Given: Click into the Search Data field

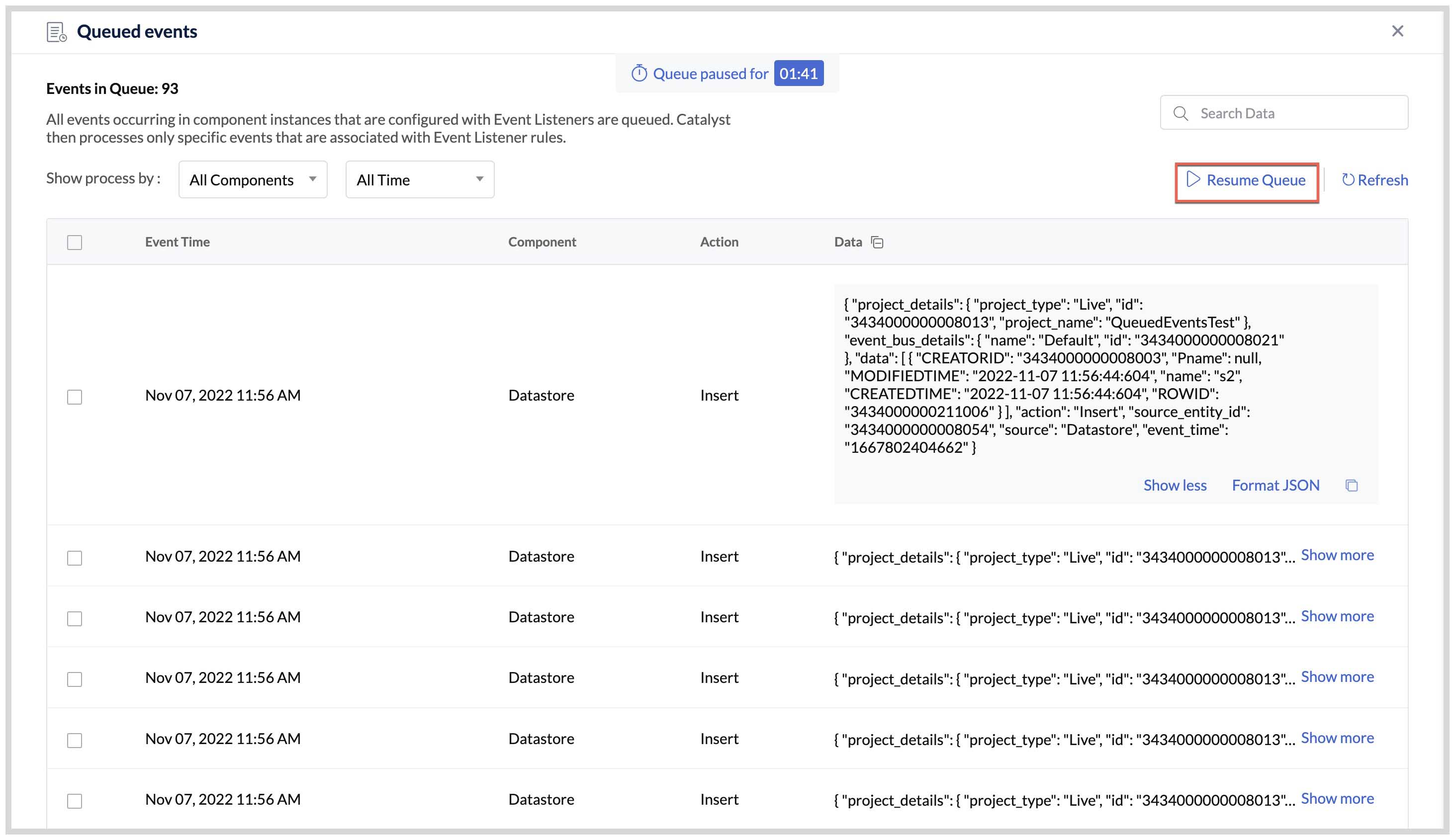Looking at the screenshot, I should [1270, 113].
